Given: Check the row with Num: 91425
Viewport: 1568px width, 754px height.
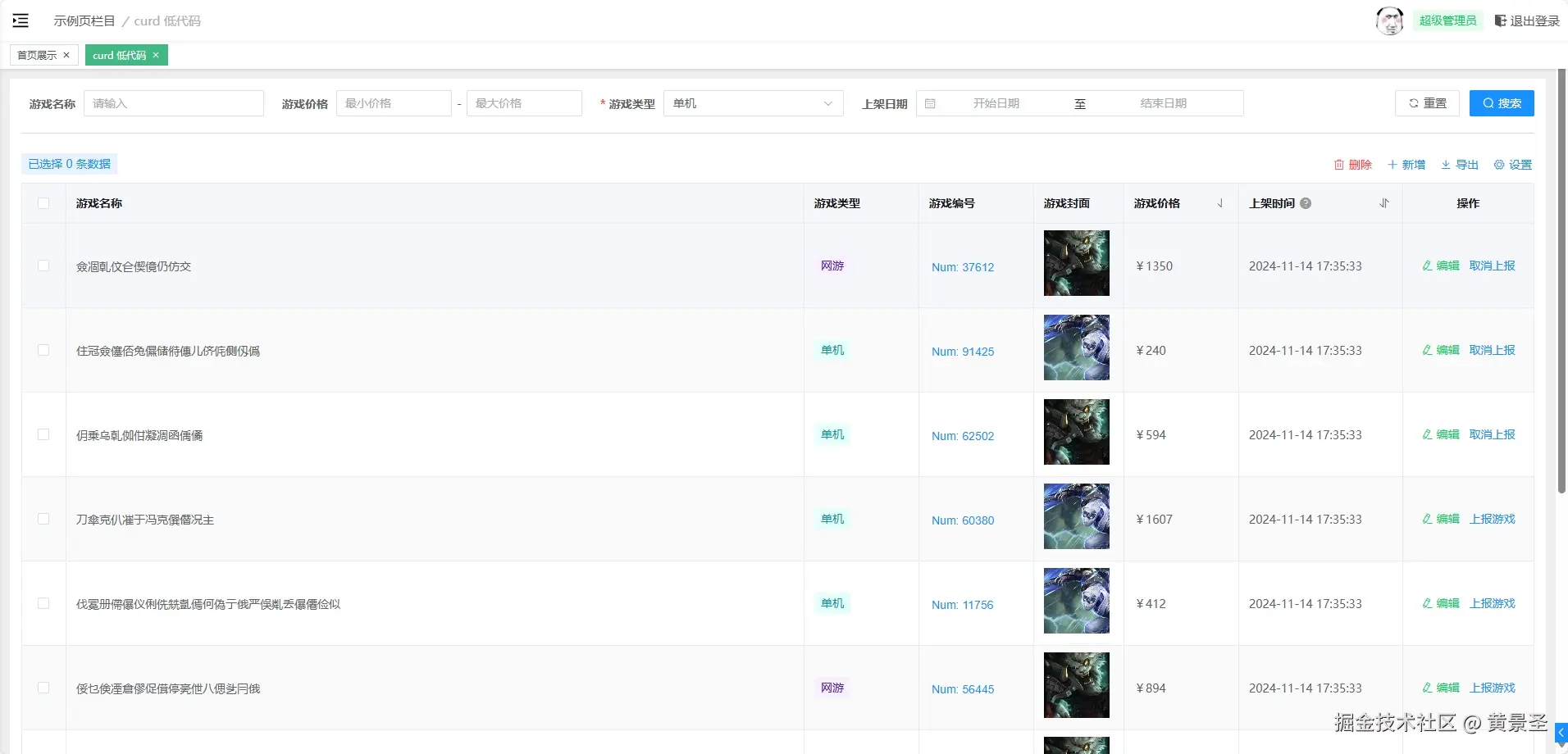Looking at the screenshot, I should click(43, 350).
